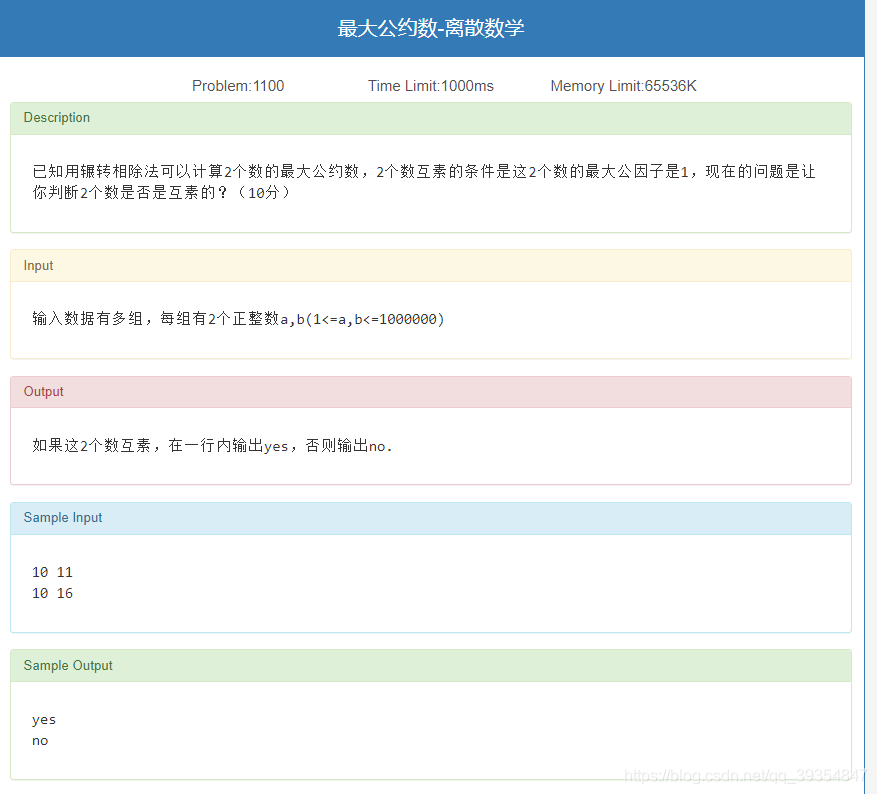Click the Input section heading

point(431,266)
